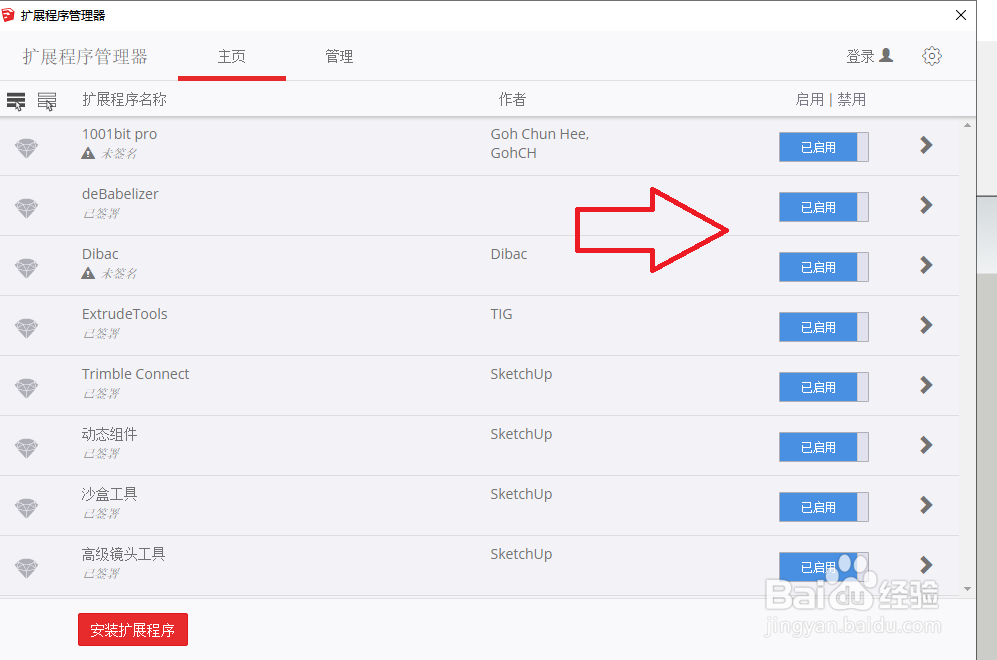997x660 pixels.
Task: Click scrollbar down arrow of extensions list
Action: (967, 589)
